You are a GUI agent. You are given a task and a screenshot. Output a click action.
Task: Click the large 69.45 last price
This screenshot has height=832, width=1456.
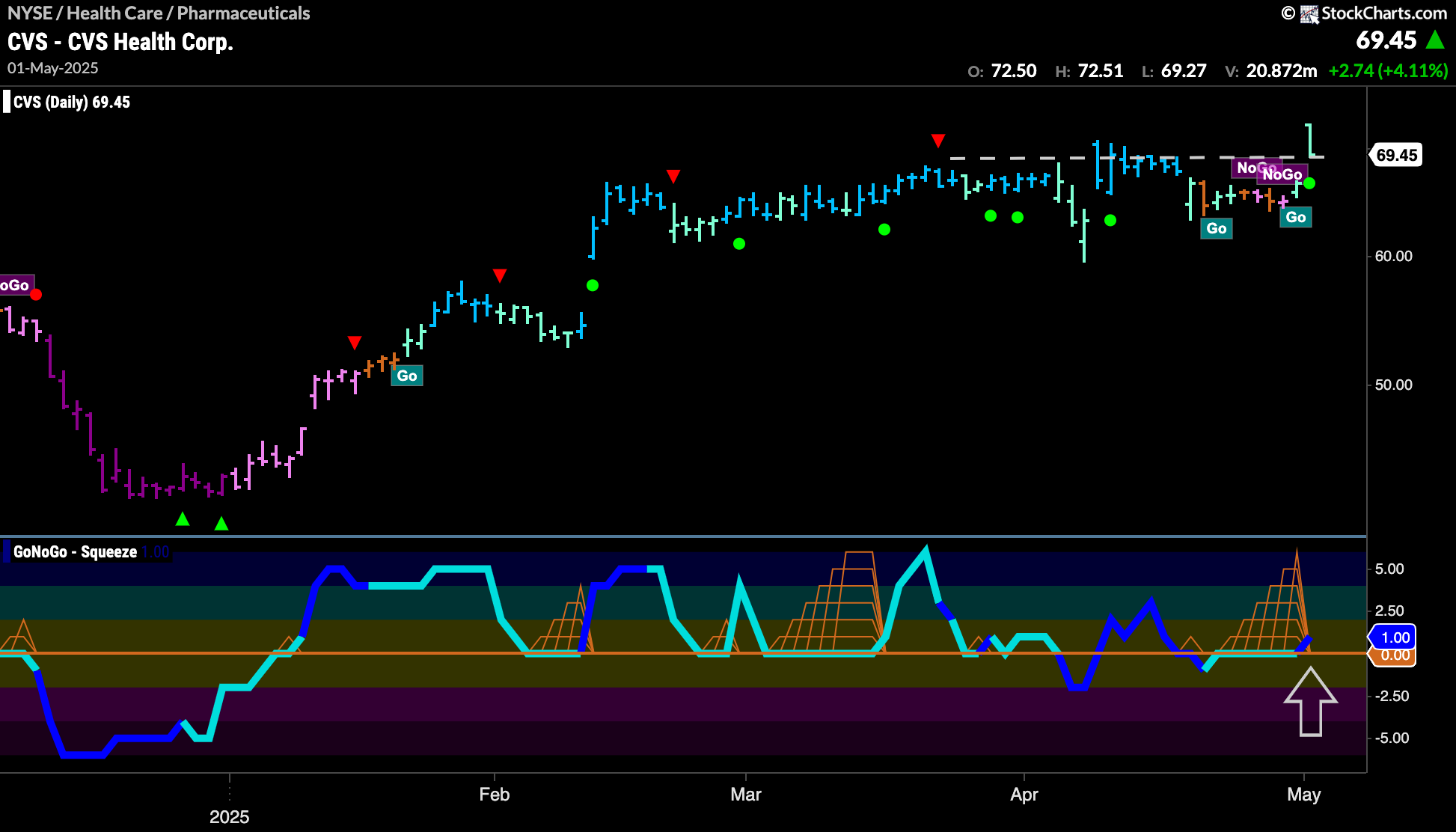1386,40
